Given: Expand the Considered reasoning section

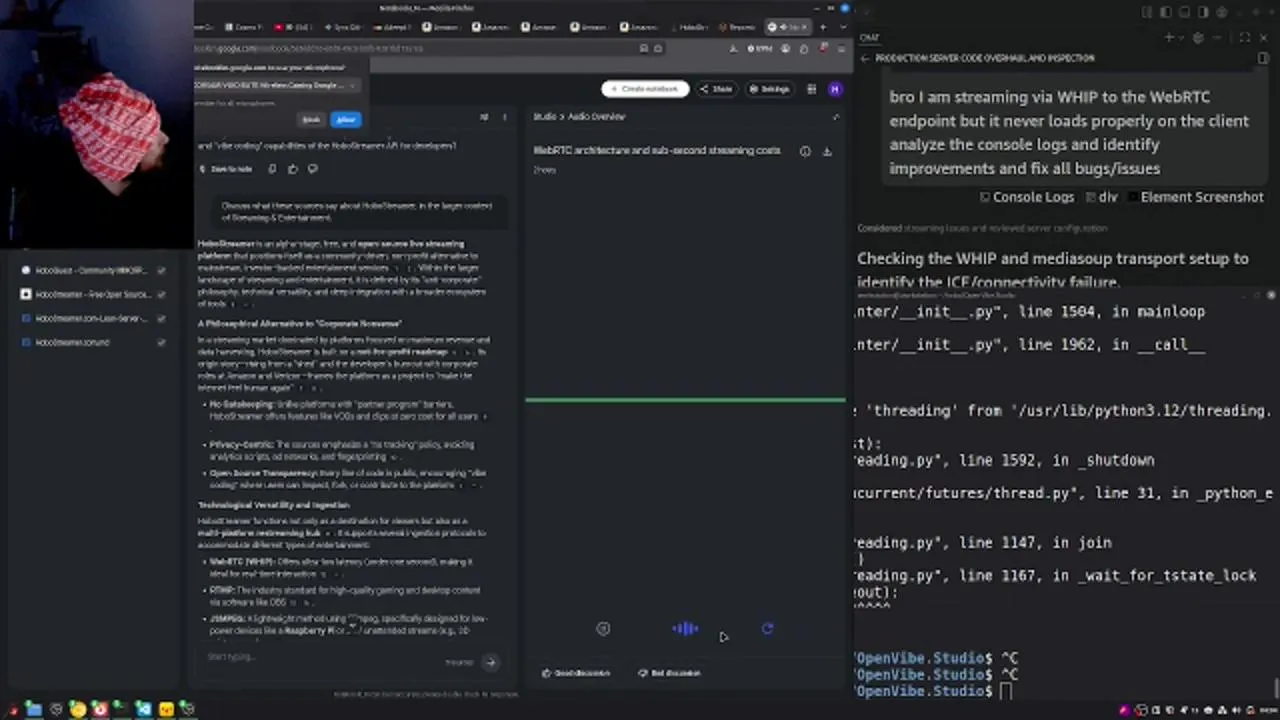Looking at the screenshot, I should 981,228.
